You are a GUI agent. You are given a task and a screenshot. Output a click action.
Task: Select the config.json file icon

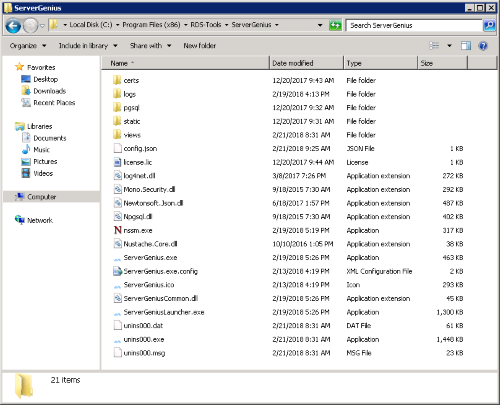117,148
